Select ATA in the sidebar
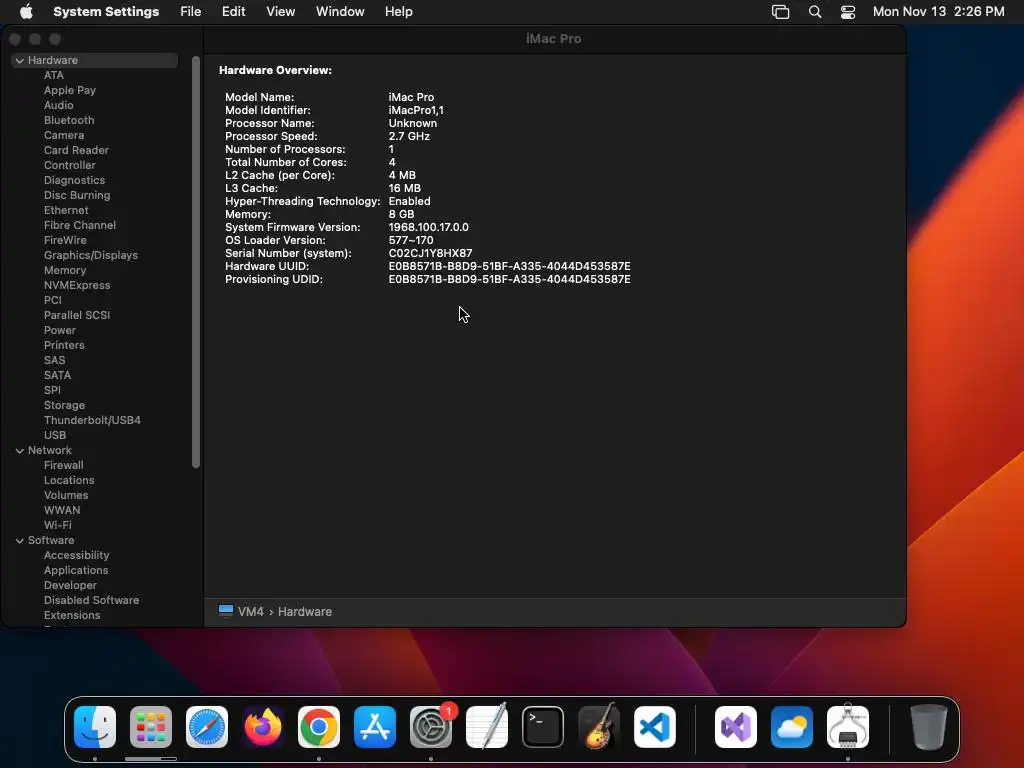This screenshot has height=768, width=1024. (54, 75)
